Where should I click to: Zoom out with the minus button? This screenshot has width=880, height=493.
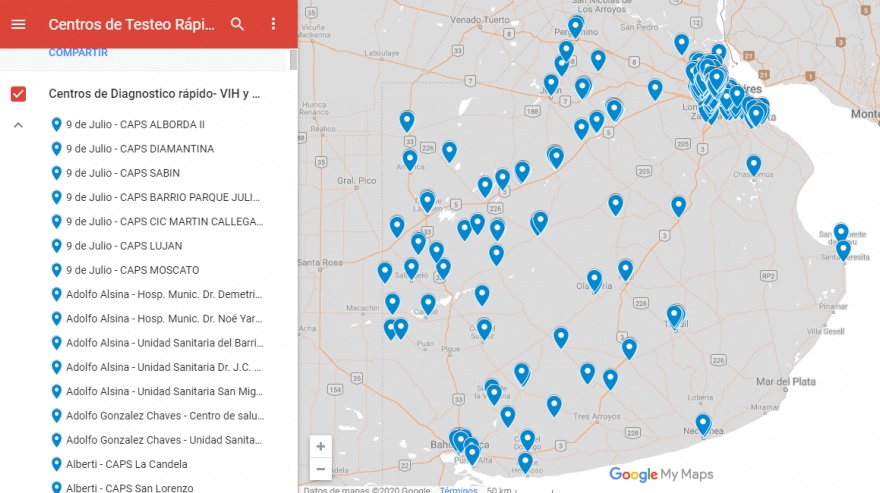tap(320, 469)
